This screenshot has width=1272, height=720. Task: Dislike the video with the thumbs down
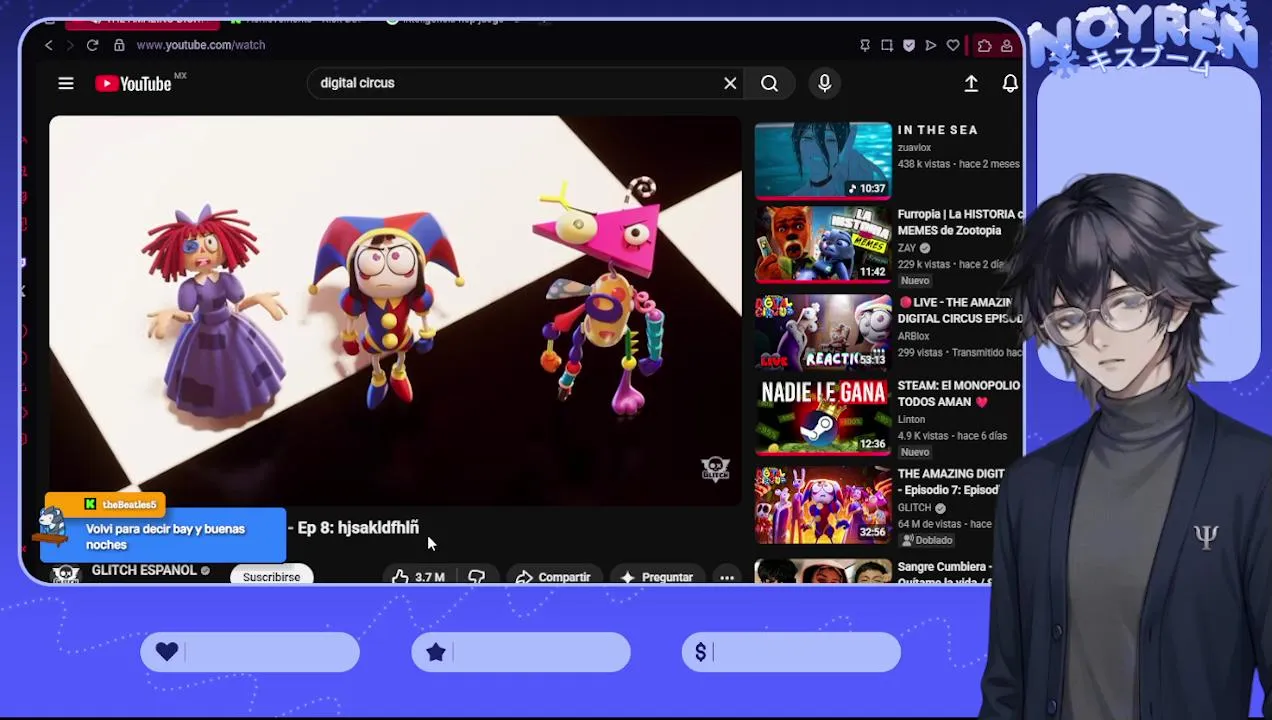point(476,577)
